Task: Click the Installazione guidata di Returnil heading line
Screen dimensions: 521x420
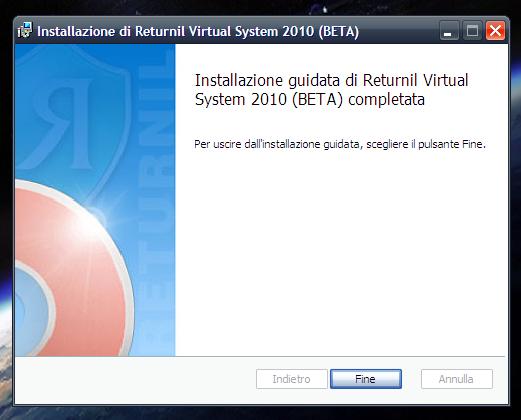Action: pyautogui.click(x=332, y=80)
